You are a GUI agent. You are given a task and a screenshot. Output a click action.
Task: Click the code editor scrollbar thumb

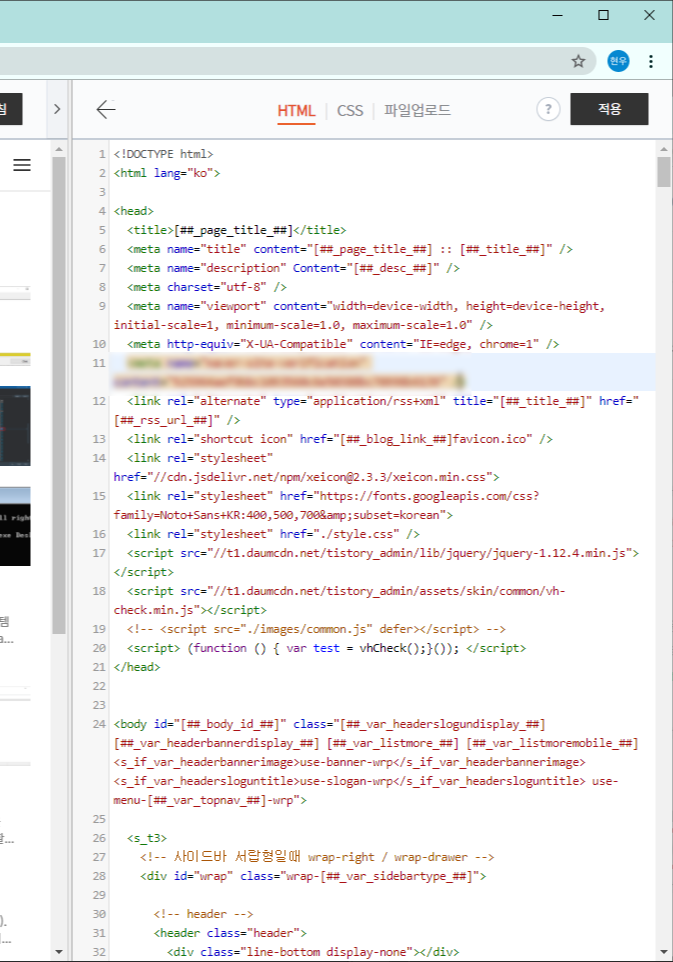[663, 172]
